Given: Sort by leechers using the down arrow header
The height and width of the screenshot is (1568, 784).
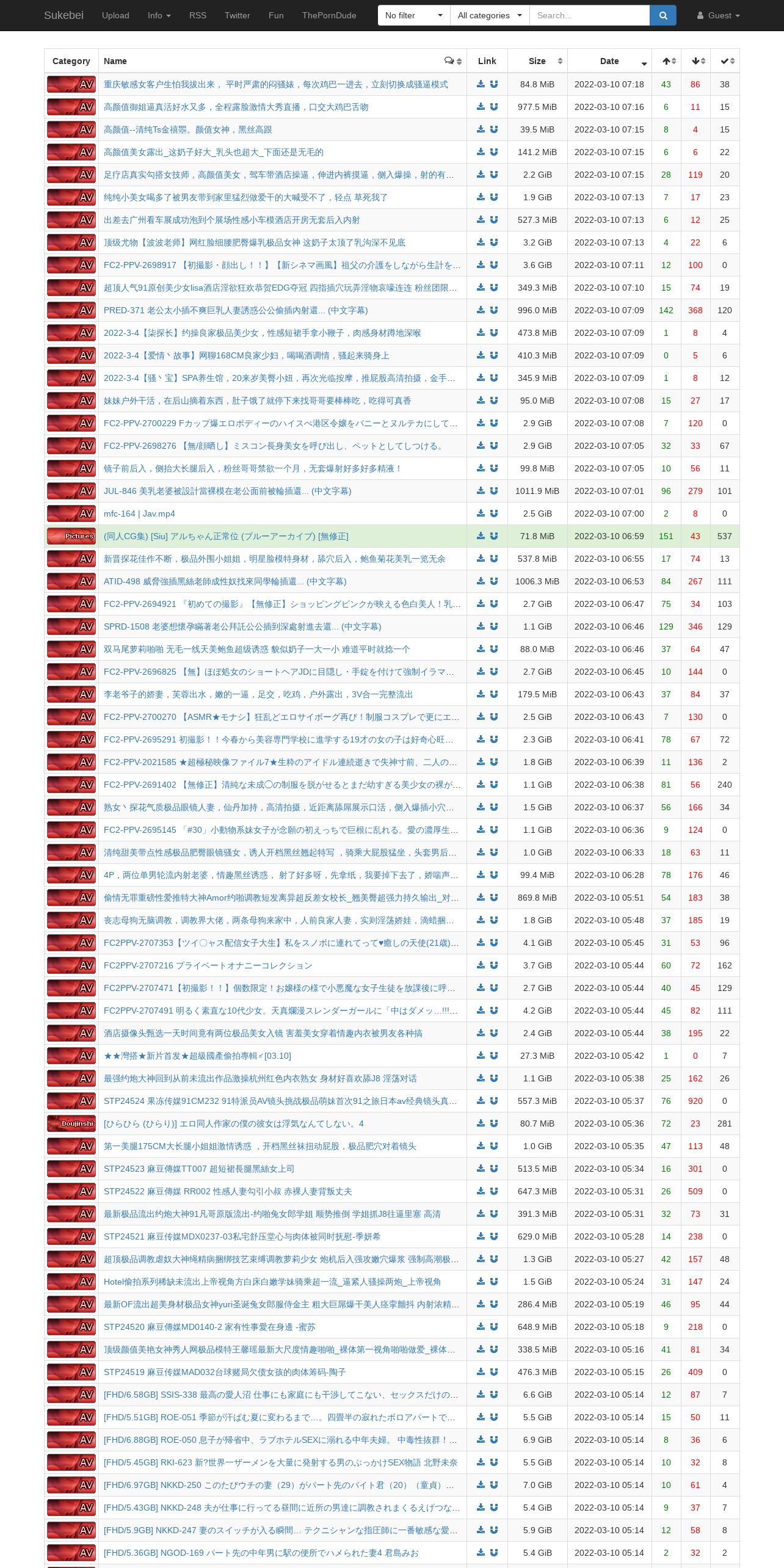Looking at the screenshot, I should (x=695, y=61).
